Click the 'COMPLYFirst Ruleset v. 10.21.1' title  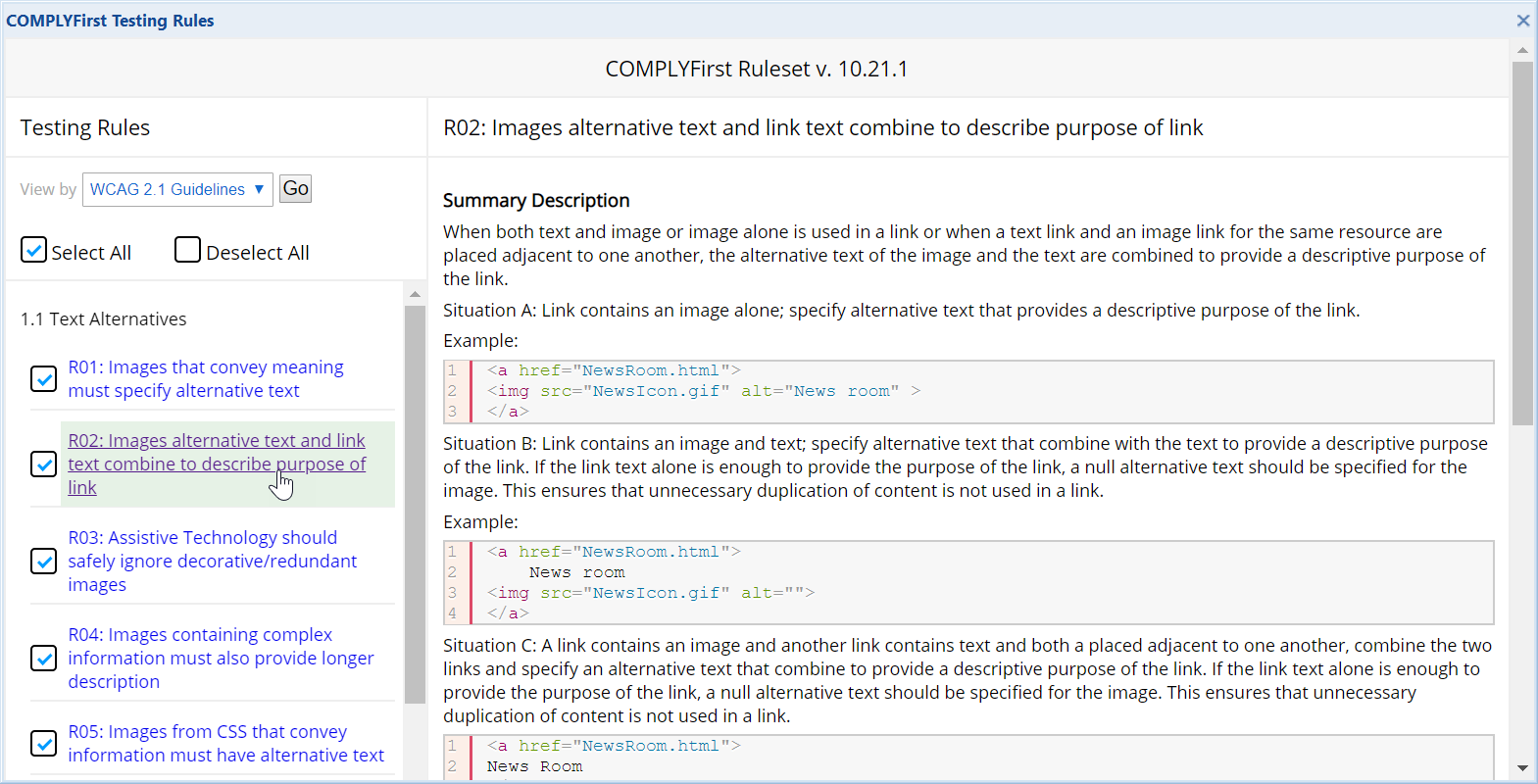pyautogui.click(x=757, y=69)
